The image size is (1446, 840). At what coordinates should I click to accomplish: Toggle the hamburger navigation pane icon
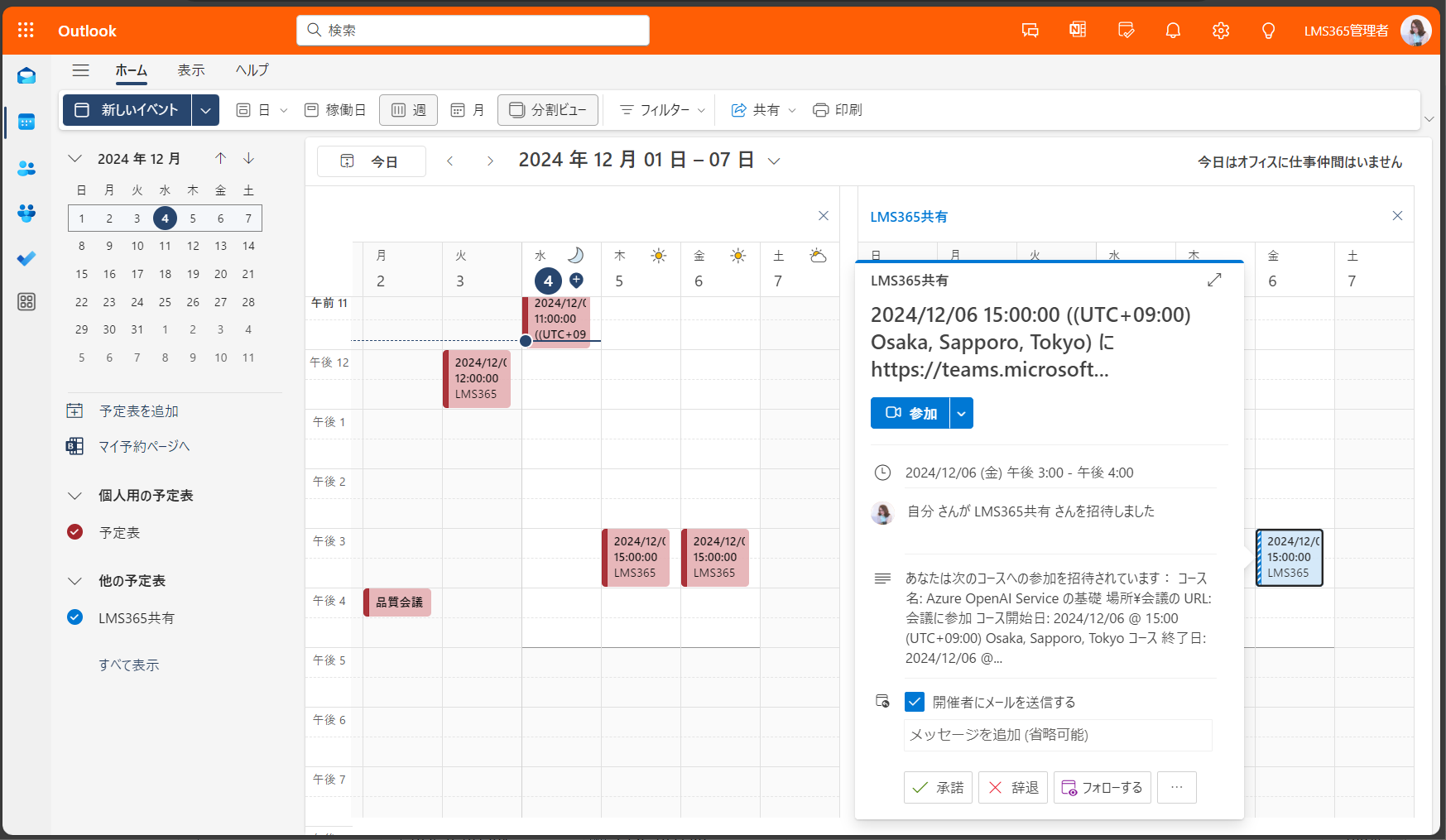click(x=80, y=70)
